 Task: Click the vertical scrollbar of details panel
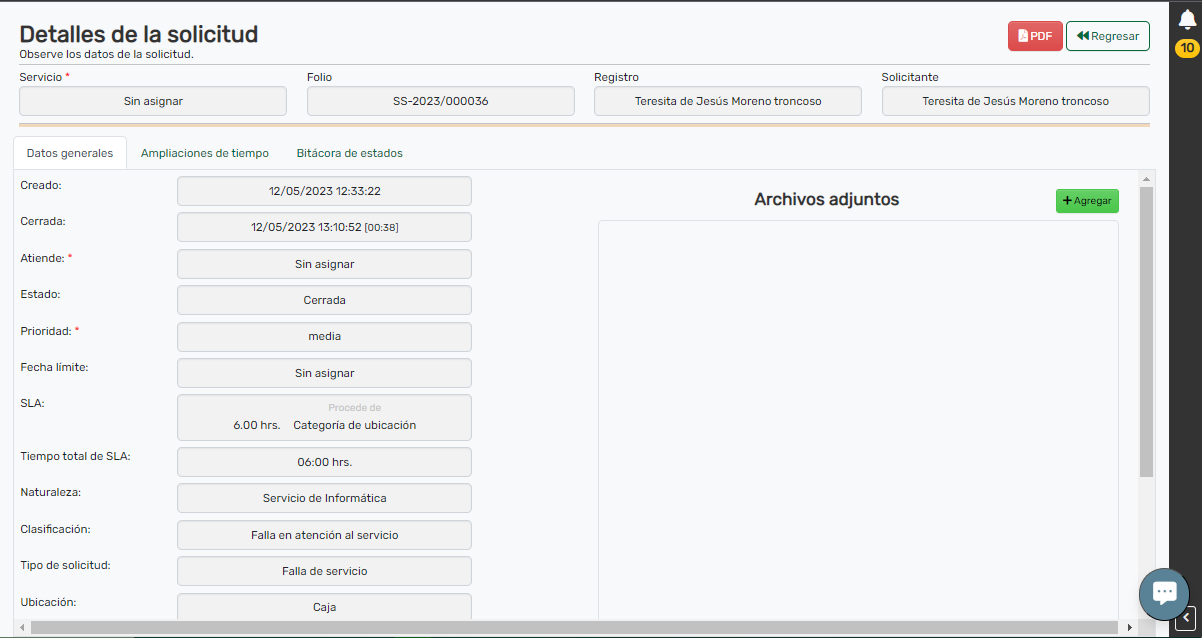1146,330
